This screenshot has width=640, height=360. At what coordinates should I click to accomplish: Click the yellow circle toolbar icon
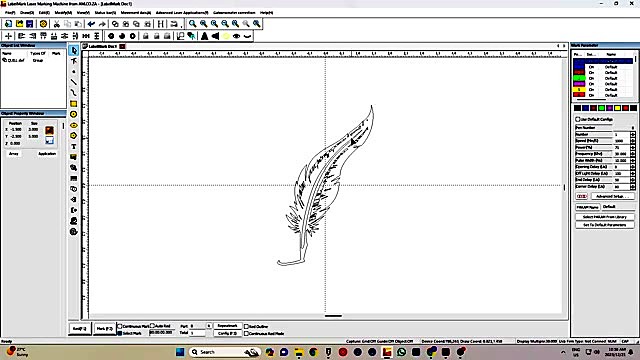click(x=226, y=36)
